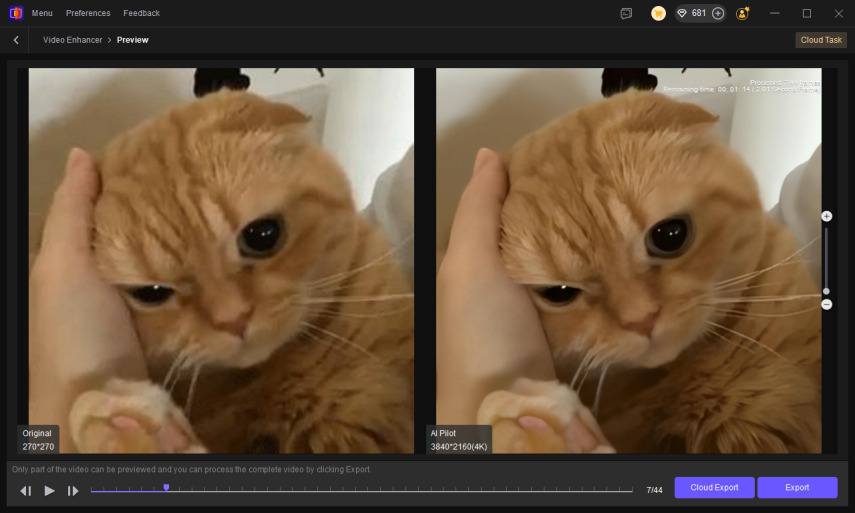This screenshot has width=855, height=513.
Task: Minimize the application window
Action: point(774,13)
